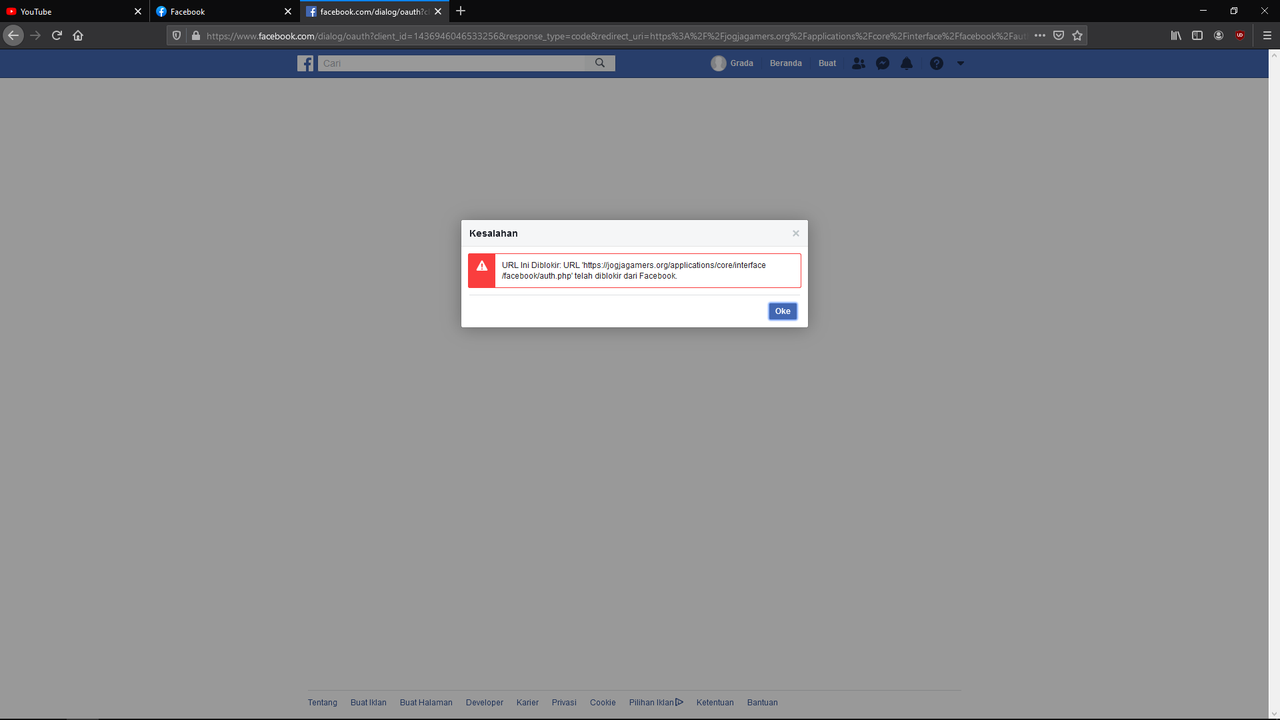Image resolution: width=1280 pixels, height=720 pixels.
Task: Click the tracking protection shield icon
Action: coord(177,35)
